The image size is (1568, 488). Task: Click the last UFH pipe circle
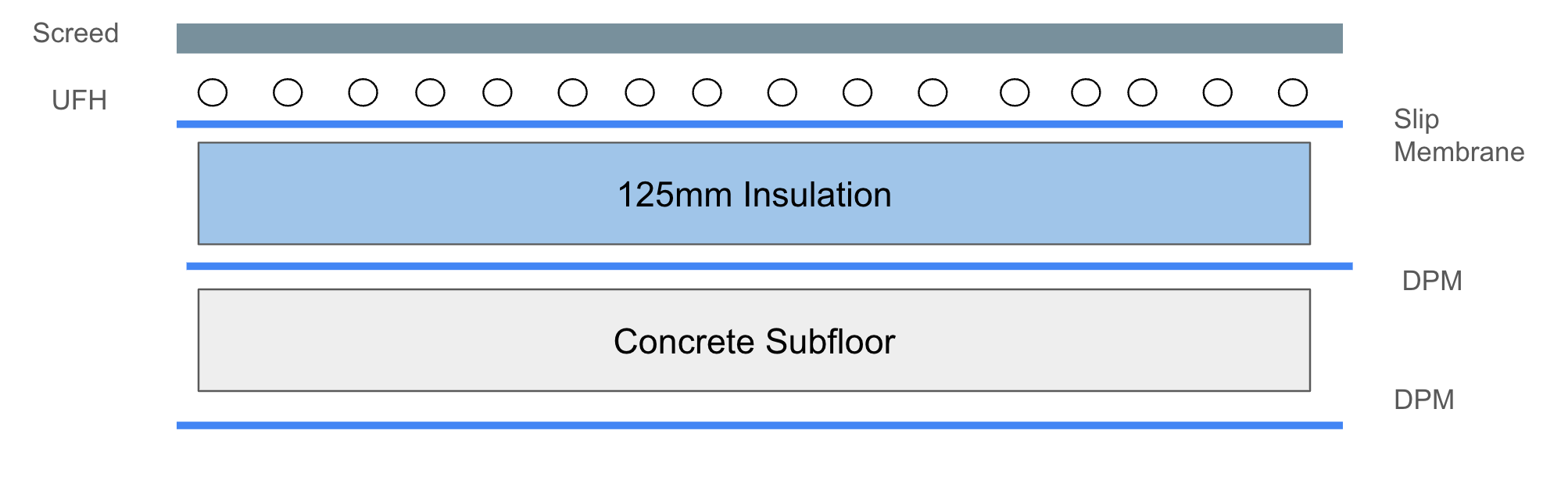[x=1293, y=92]
